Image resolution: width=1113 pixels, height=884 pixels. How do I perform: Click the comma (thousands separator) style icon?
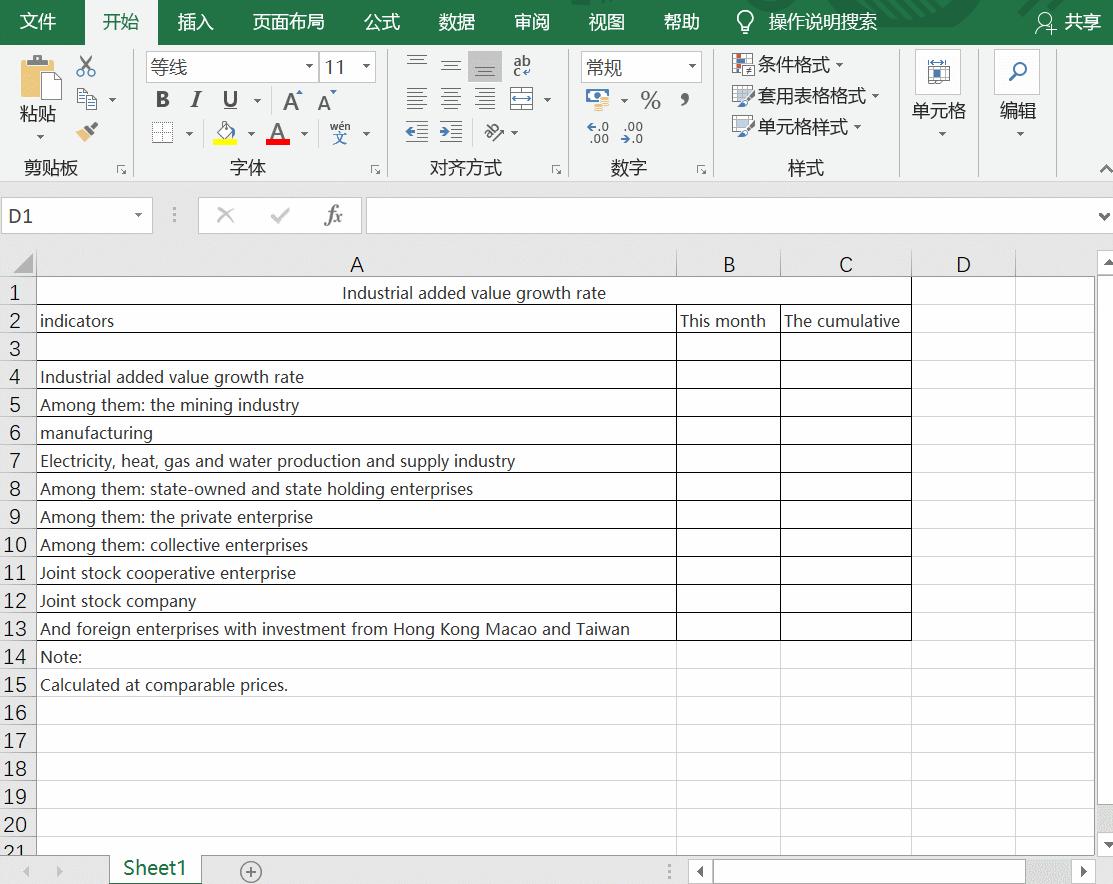pos(683,100)
